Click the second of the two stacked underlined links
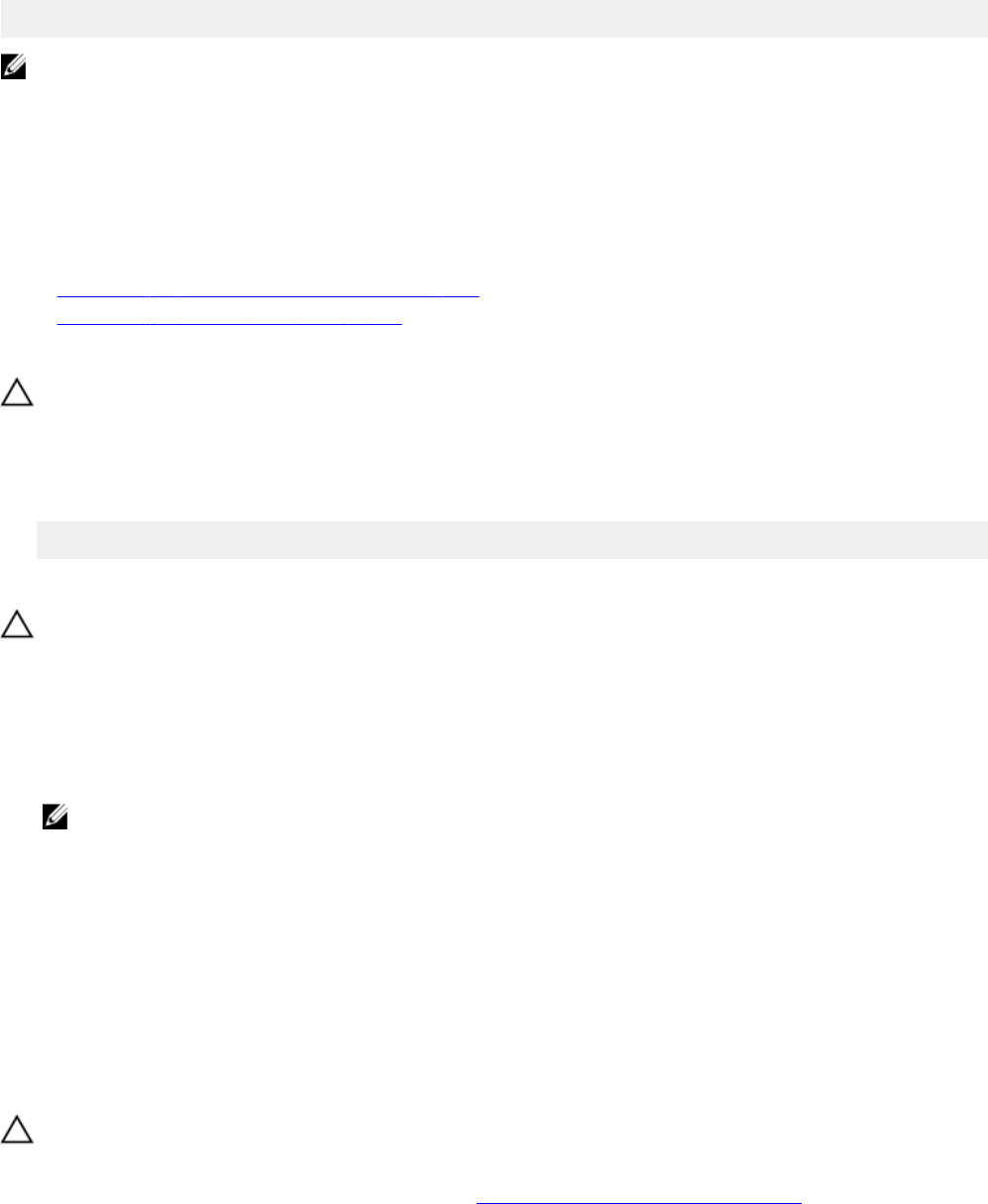The width and height of the screenshot is (988, 1204). click(230, 322)
